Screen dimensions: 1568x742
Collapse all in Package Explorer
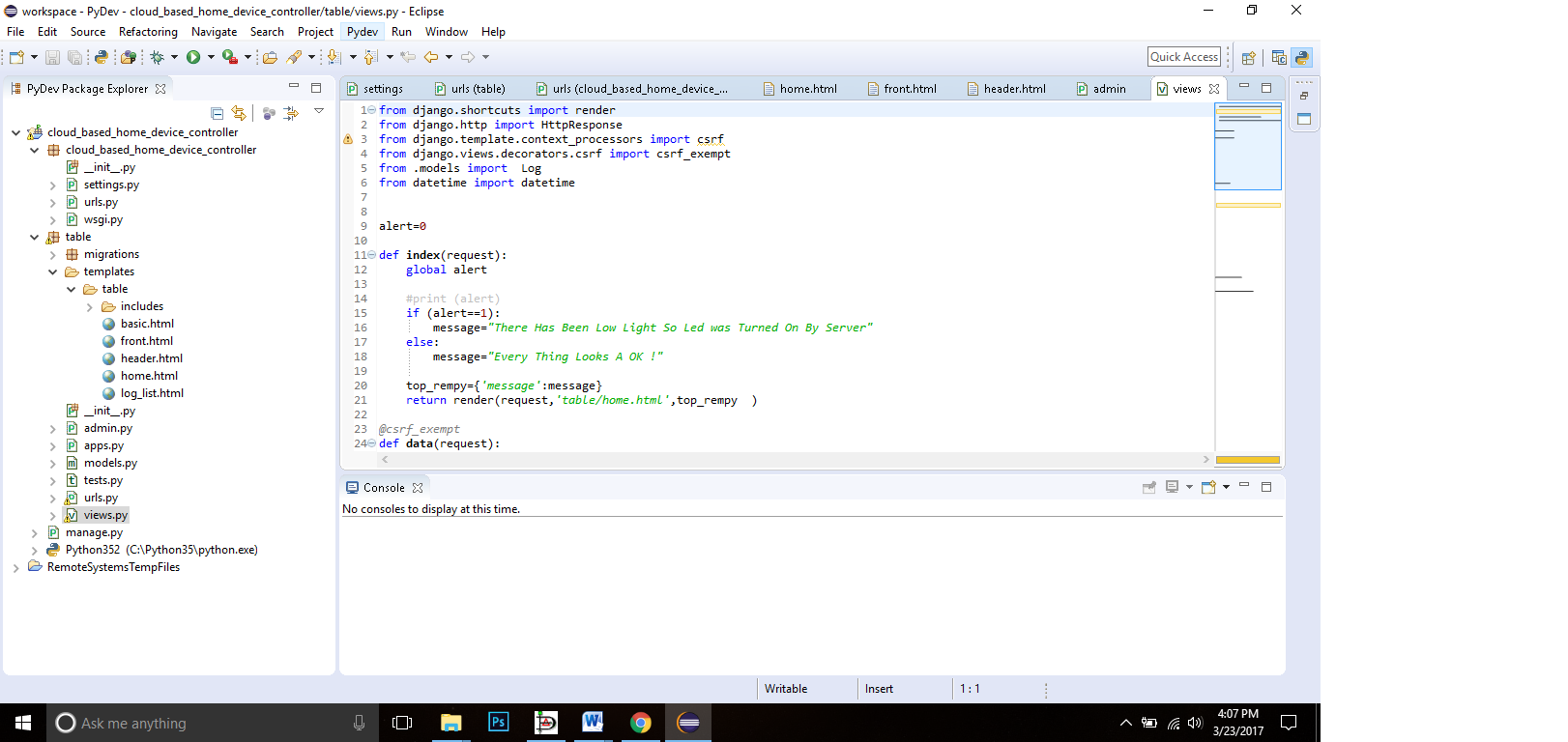217,113
